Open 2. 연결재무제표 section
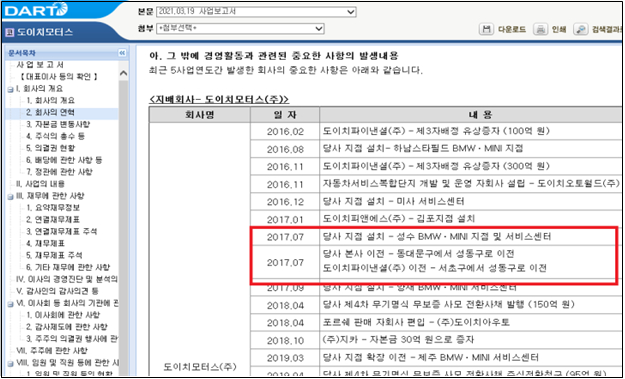625x379 pixels. click(x=53, y=220)
